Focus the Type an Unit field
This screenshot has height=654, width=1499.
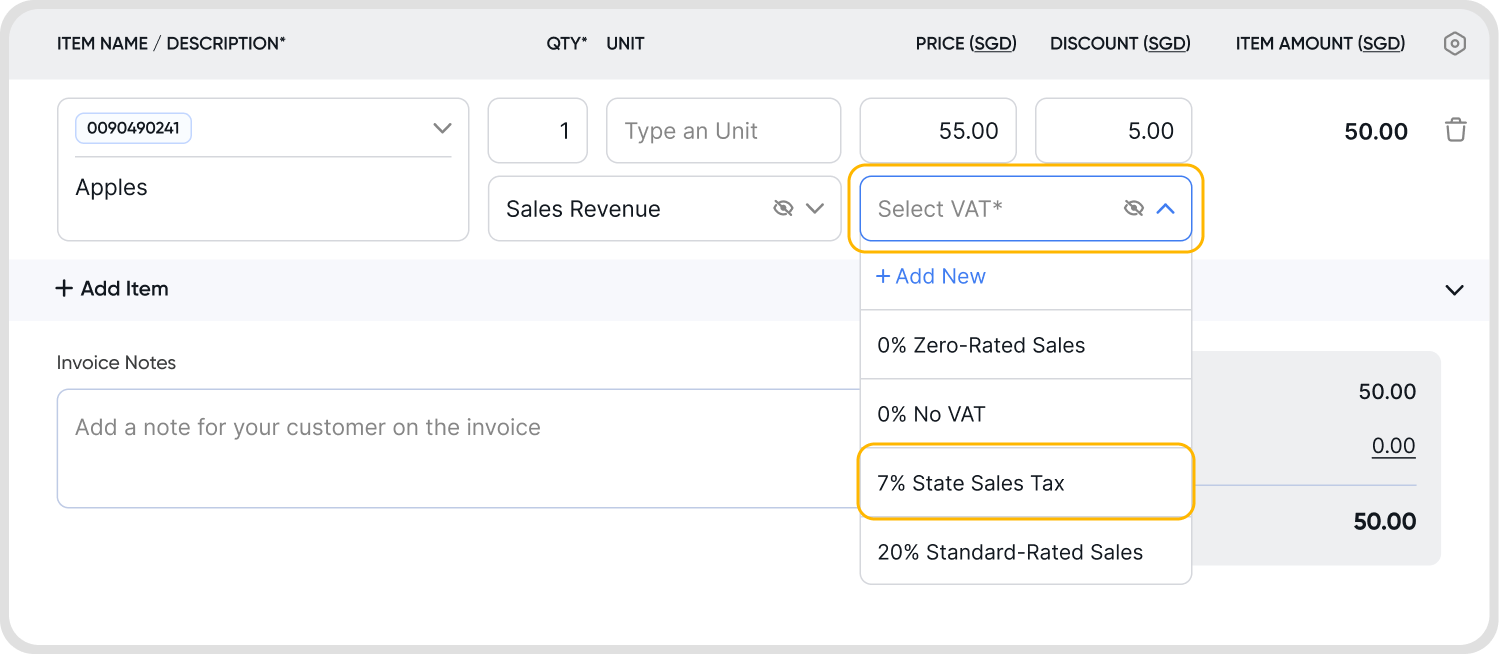723,131
